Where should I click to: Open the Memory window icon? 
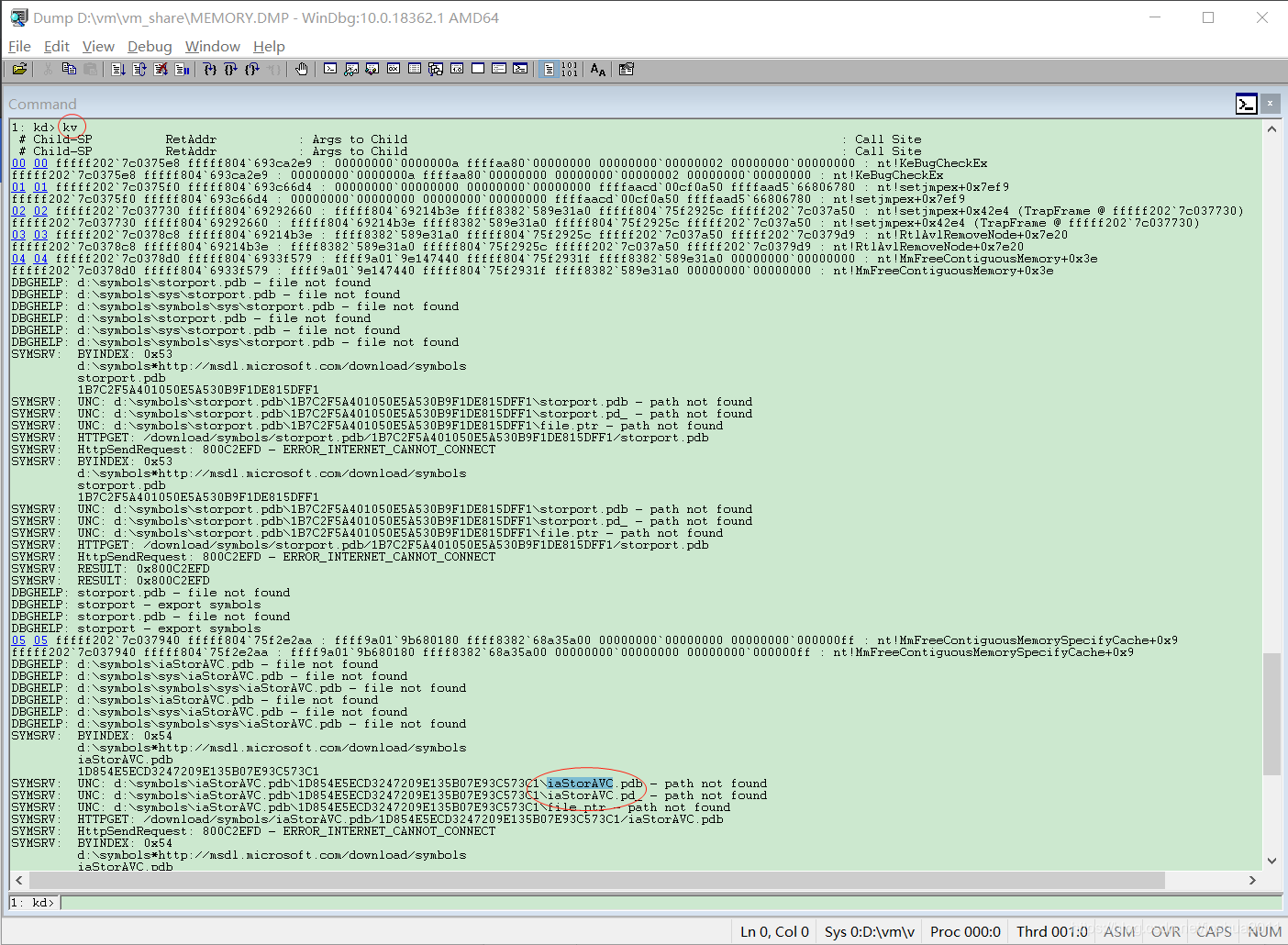click(415, 69)
